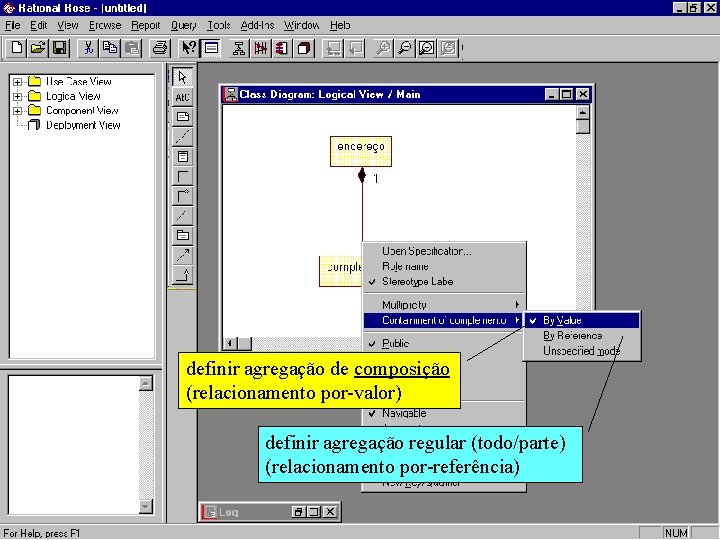Zoom in with the magnifier plus icon
The height and width of the screenshot is (540, 720).
pyautogui.click(x=383, y=48)
